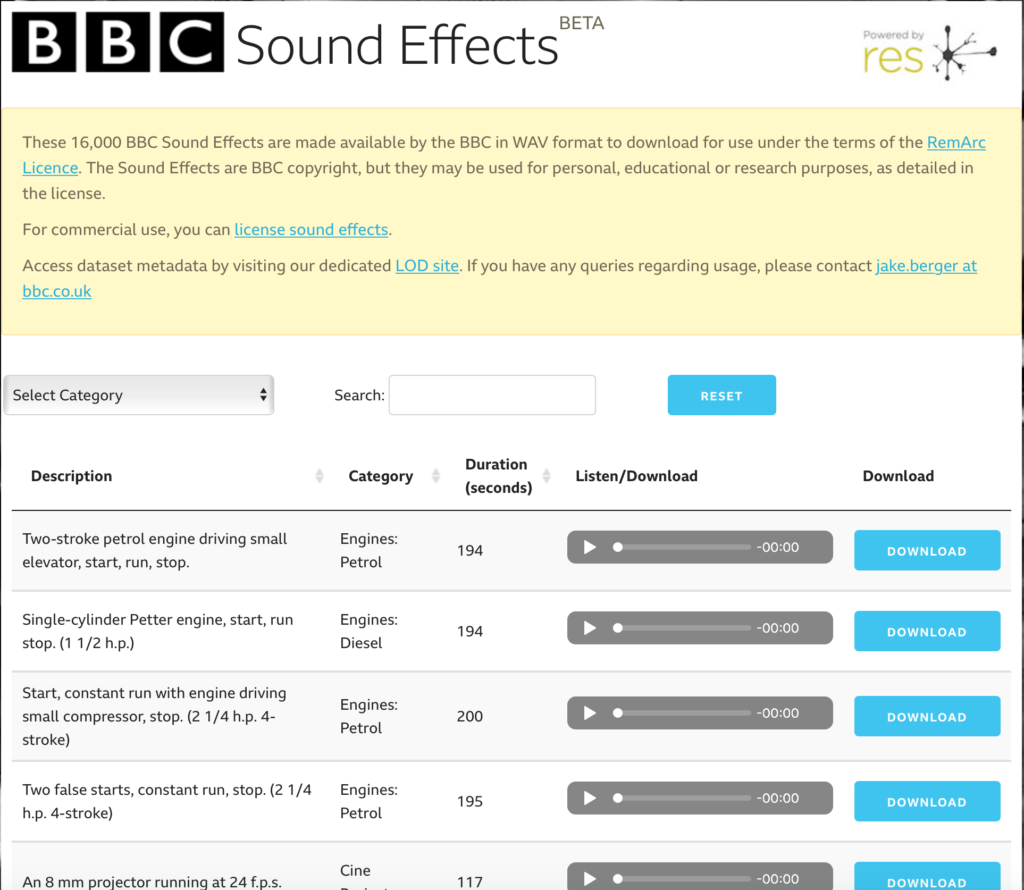Click the Description column header
This screenshot has width=1024, height=890.
pos(72,476)
